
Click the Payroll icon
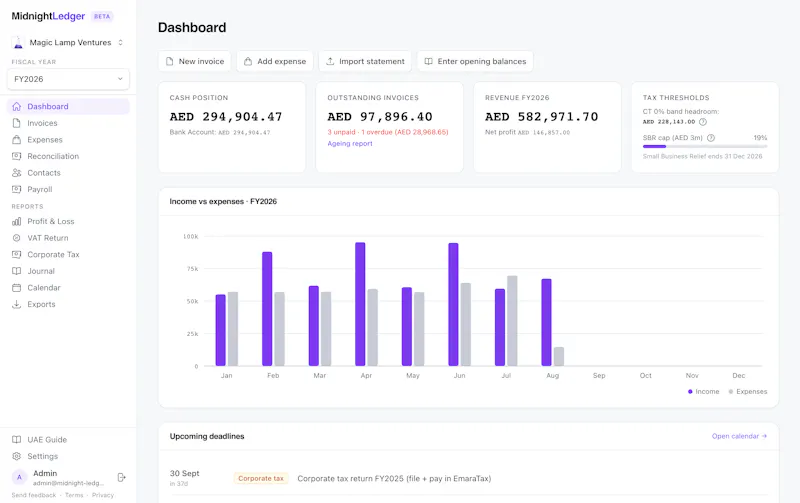16,189
